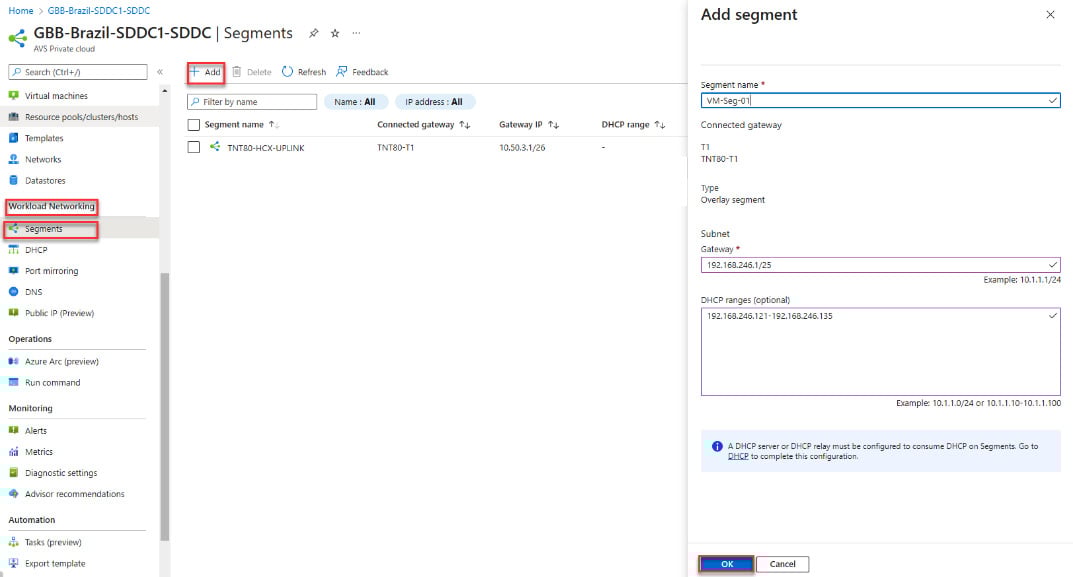The height and width of the screenshot is (577, 1073).
Task: Refresh the segments list
Action: pos(304,72)
